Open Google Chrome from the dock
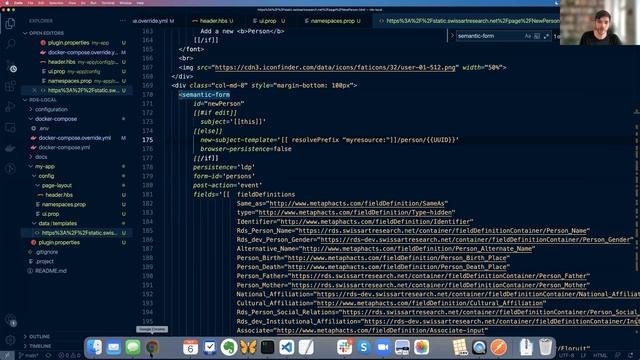This screenshot has height=360, width=640. coord(152,347)
